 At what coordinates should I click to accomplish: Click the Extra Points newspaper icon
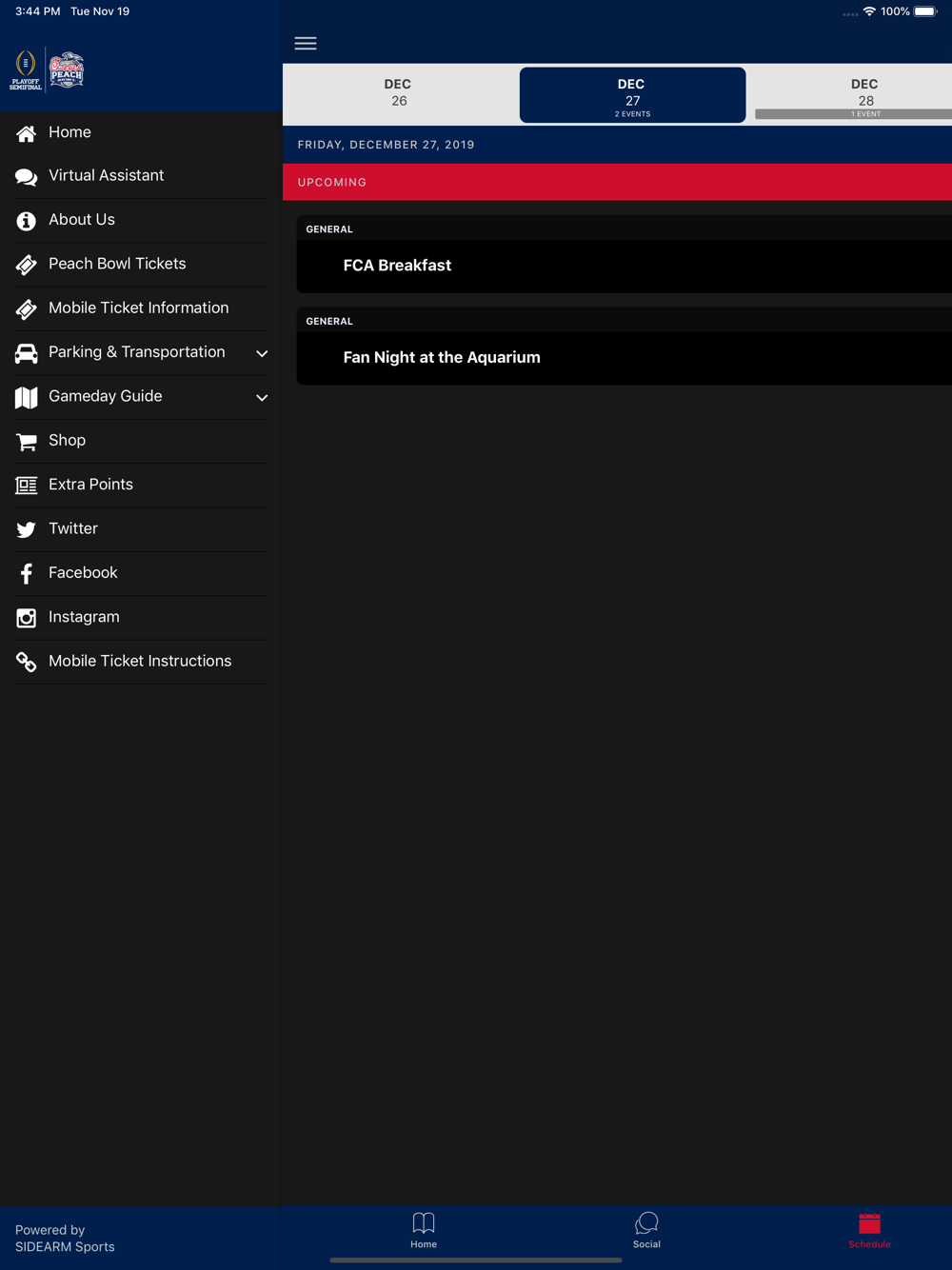[x=27, y=486]
